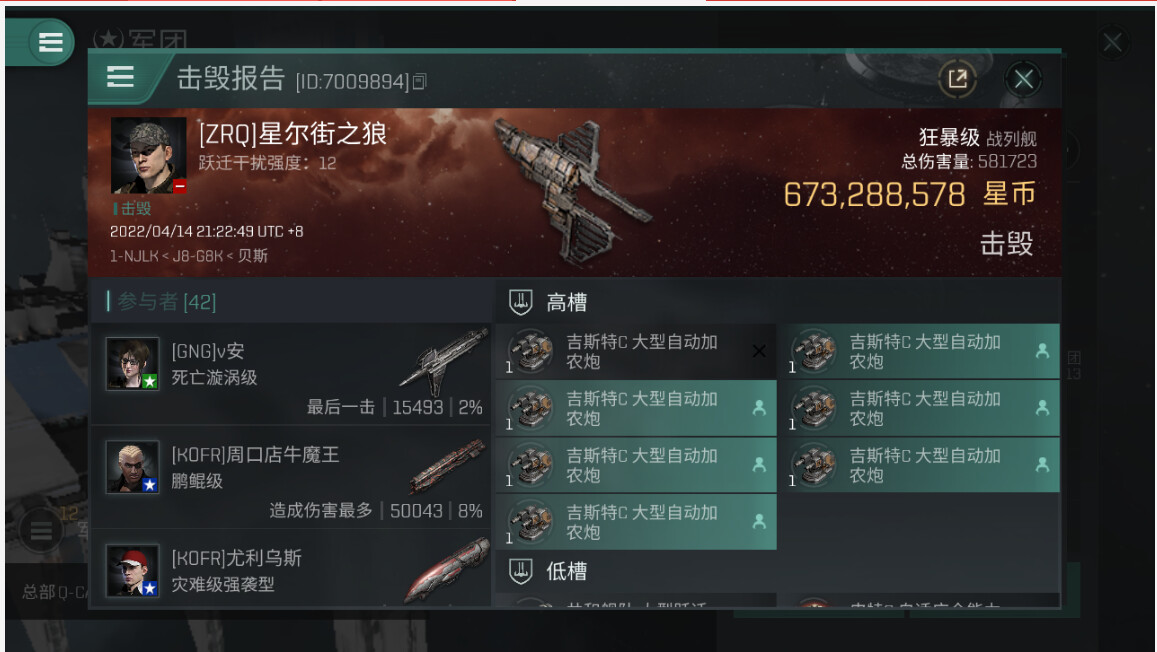The image size is (1157, 652).
Task: View victim portrait of 星尔街之狼
Action: pyautogui.click(x=148, y=156)
